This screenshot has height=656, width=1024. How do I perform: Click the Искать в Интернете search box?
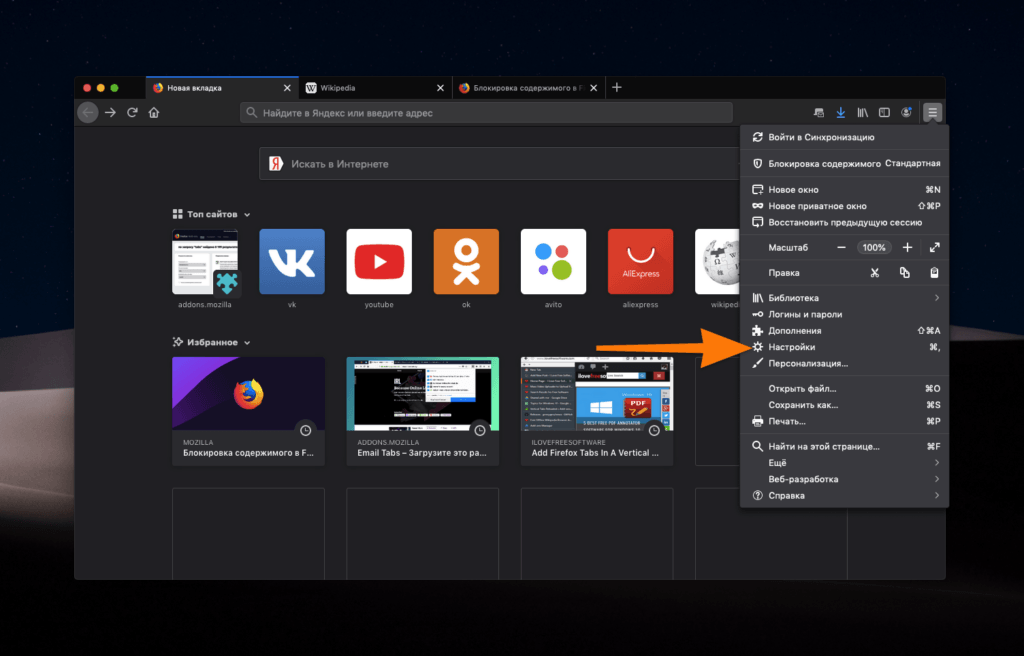[500, 164]
